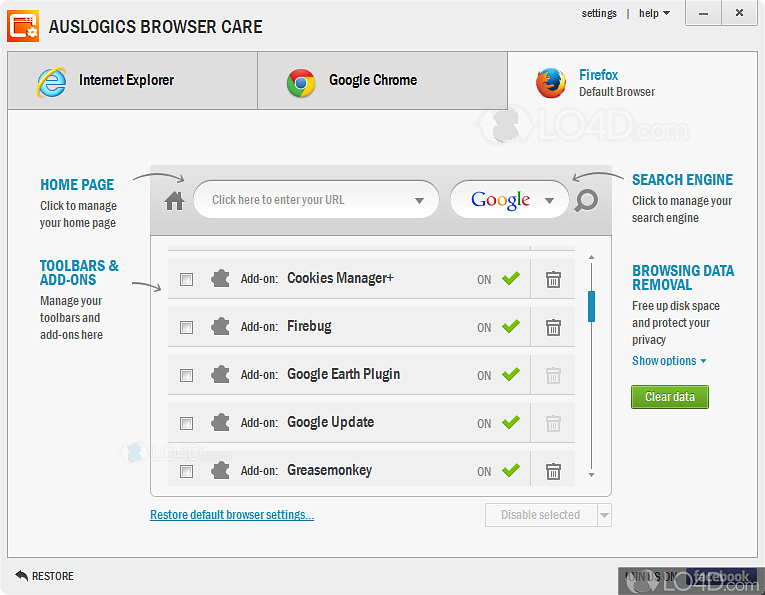Click the magnifier search icon
765x595 pixels.
586,200
